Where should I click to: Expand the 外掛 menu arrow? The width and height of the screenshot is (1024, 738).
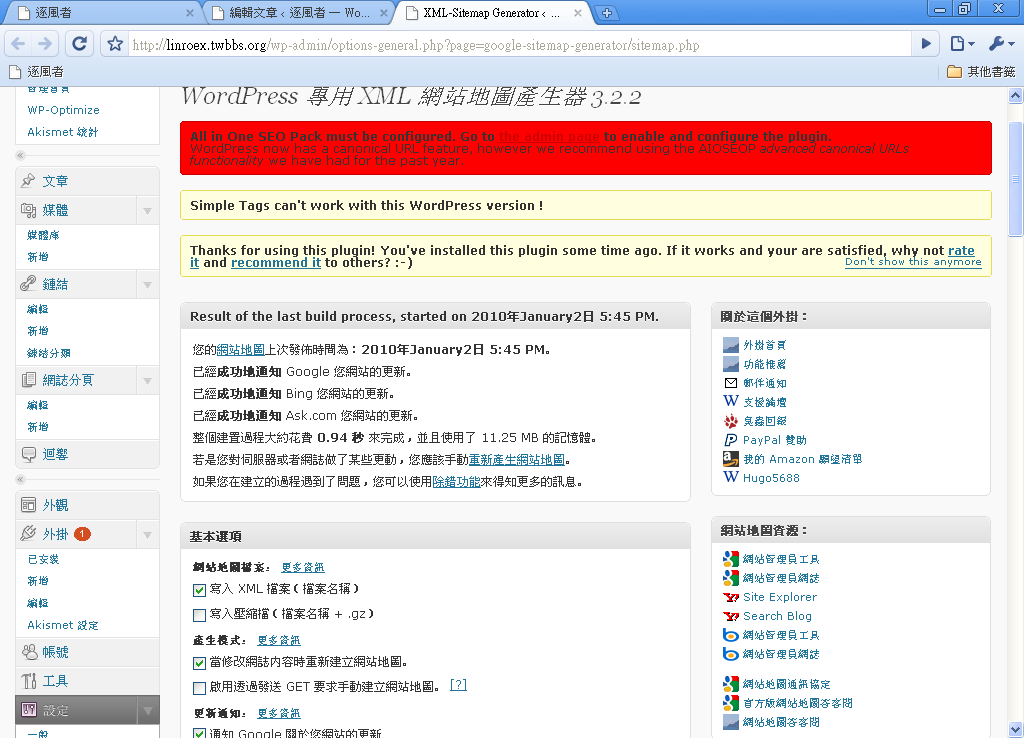coord(148,534)
